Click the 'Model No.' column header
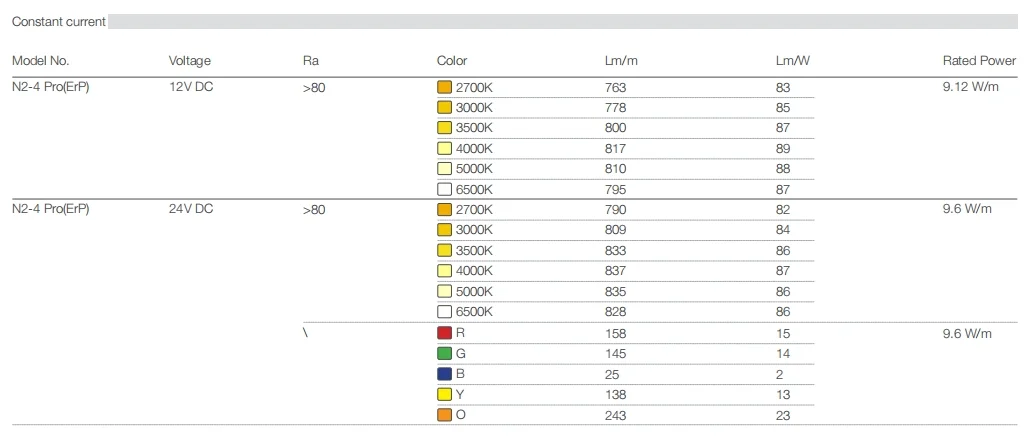Image resolution: width=1030 pixels, height=441 pixels. (40, 61)
